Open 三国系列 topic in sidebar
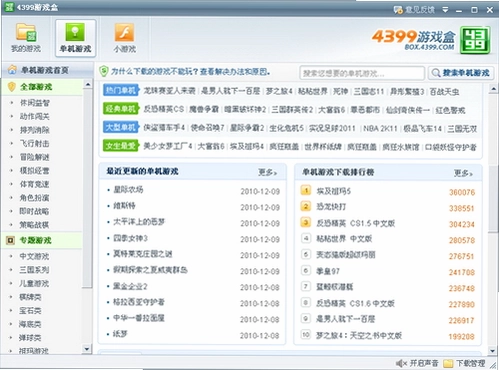Viewport: 499px width, 370px height. pos(34,270)
